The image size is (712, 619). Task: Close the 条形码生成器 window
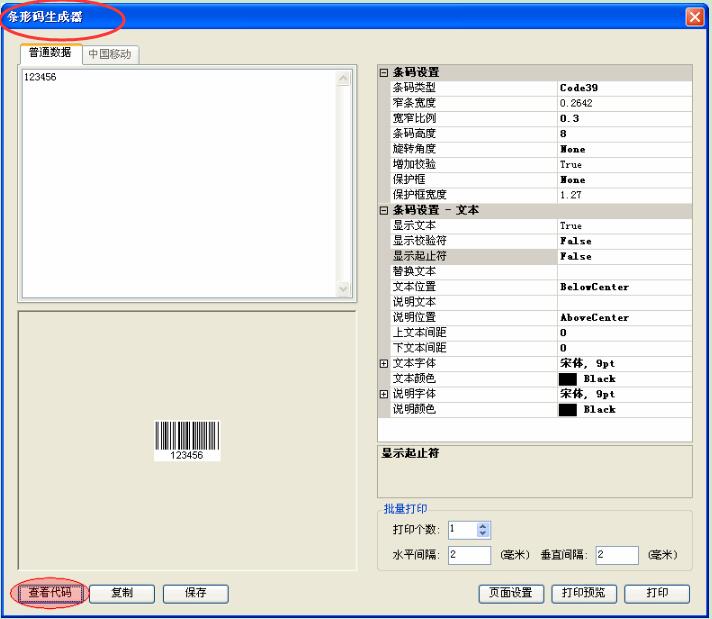pos(695,17)
